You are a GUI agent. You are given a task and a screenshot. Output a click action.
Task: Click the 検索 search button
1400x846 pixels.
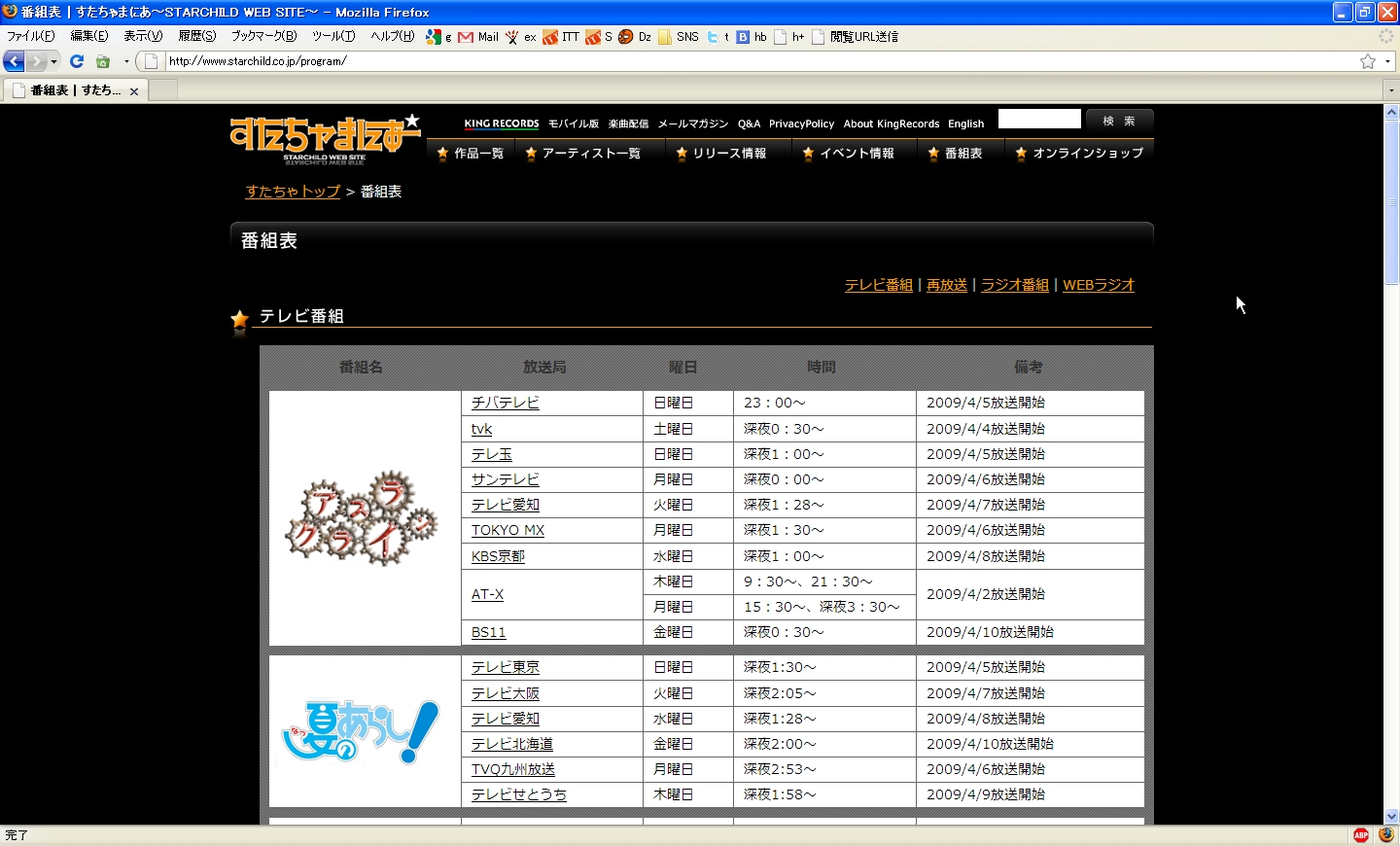point(1119,121)
